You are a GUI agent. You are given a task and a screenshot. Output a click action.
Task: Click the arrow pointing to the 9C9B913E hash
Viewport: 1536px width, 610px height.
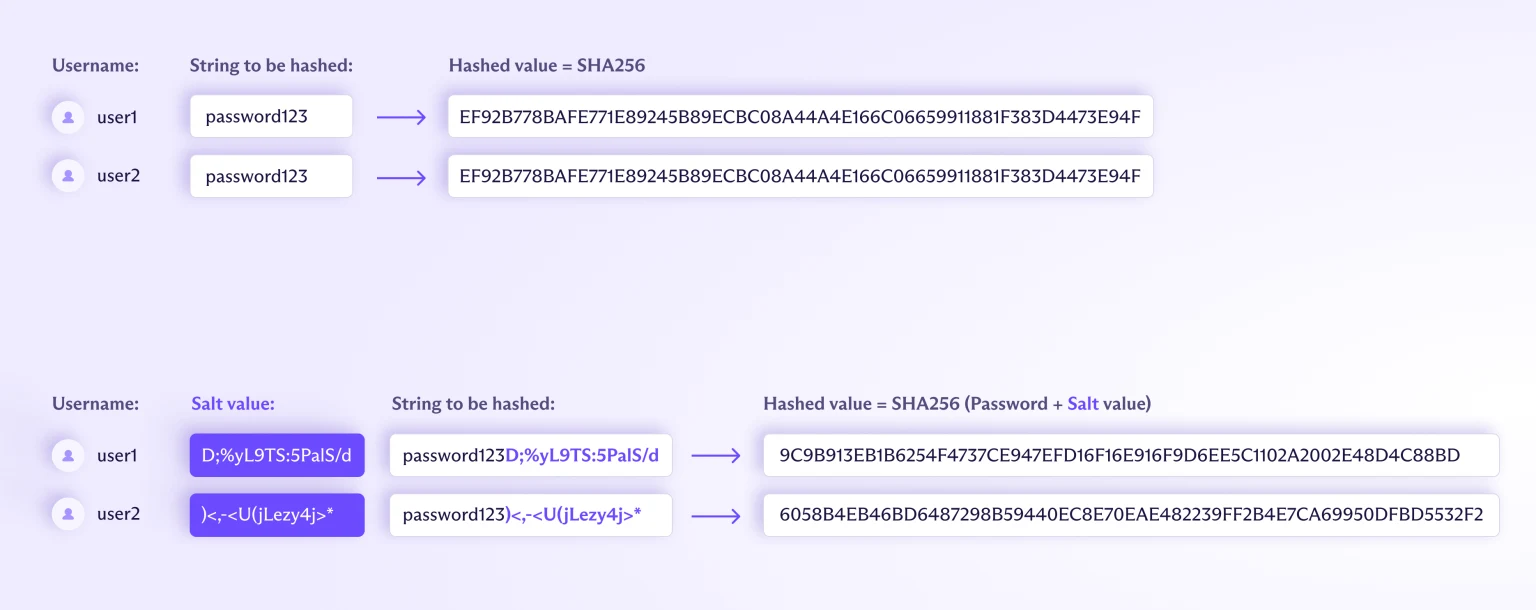(716, 456)
